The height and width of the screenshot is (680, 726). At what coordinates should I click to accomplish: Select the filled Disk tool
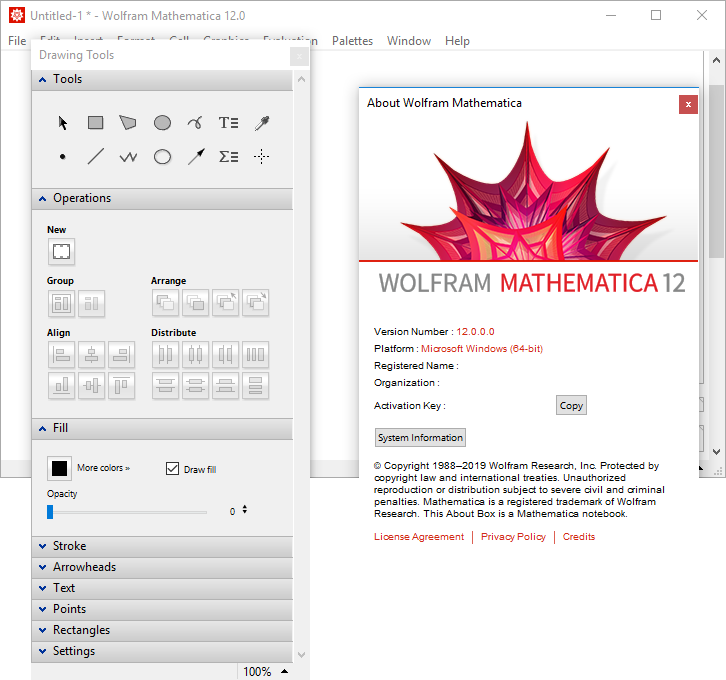pos(162,123)
